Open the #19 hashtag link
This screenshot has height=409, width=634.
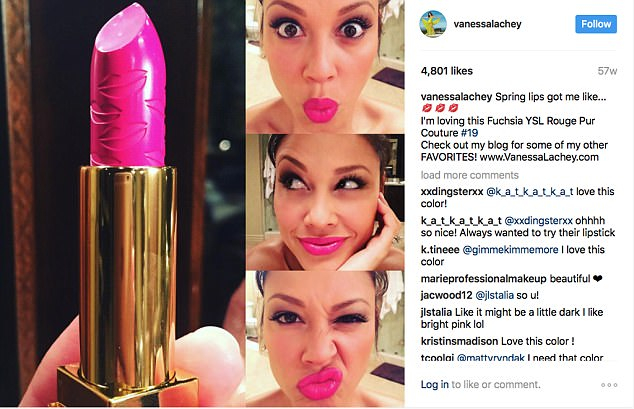[469, 133]
